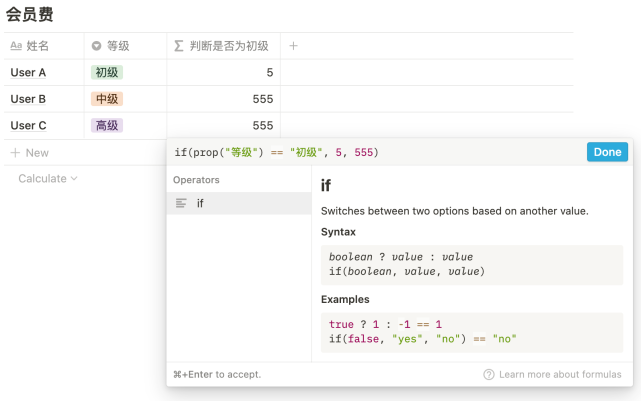Click the 高级 purple tag
This screenshot has height=401, width=641.
(107, 126)
